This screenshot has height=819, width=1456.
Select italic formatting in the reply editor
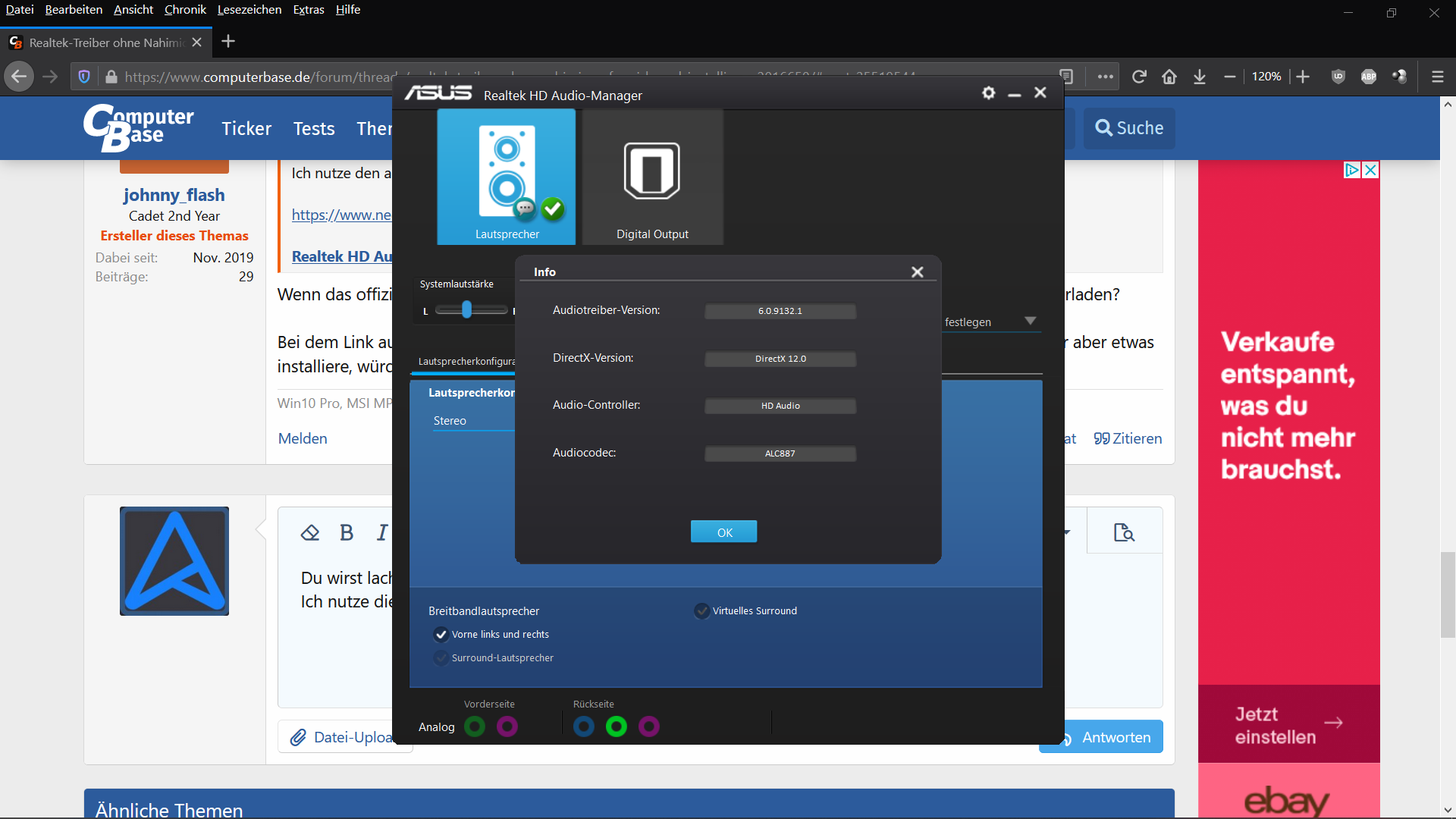[381, 532]
